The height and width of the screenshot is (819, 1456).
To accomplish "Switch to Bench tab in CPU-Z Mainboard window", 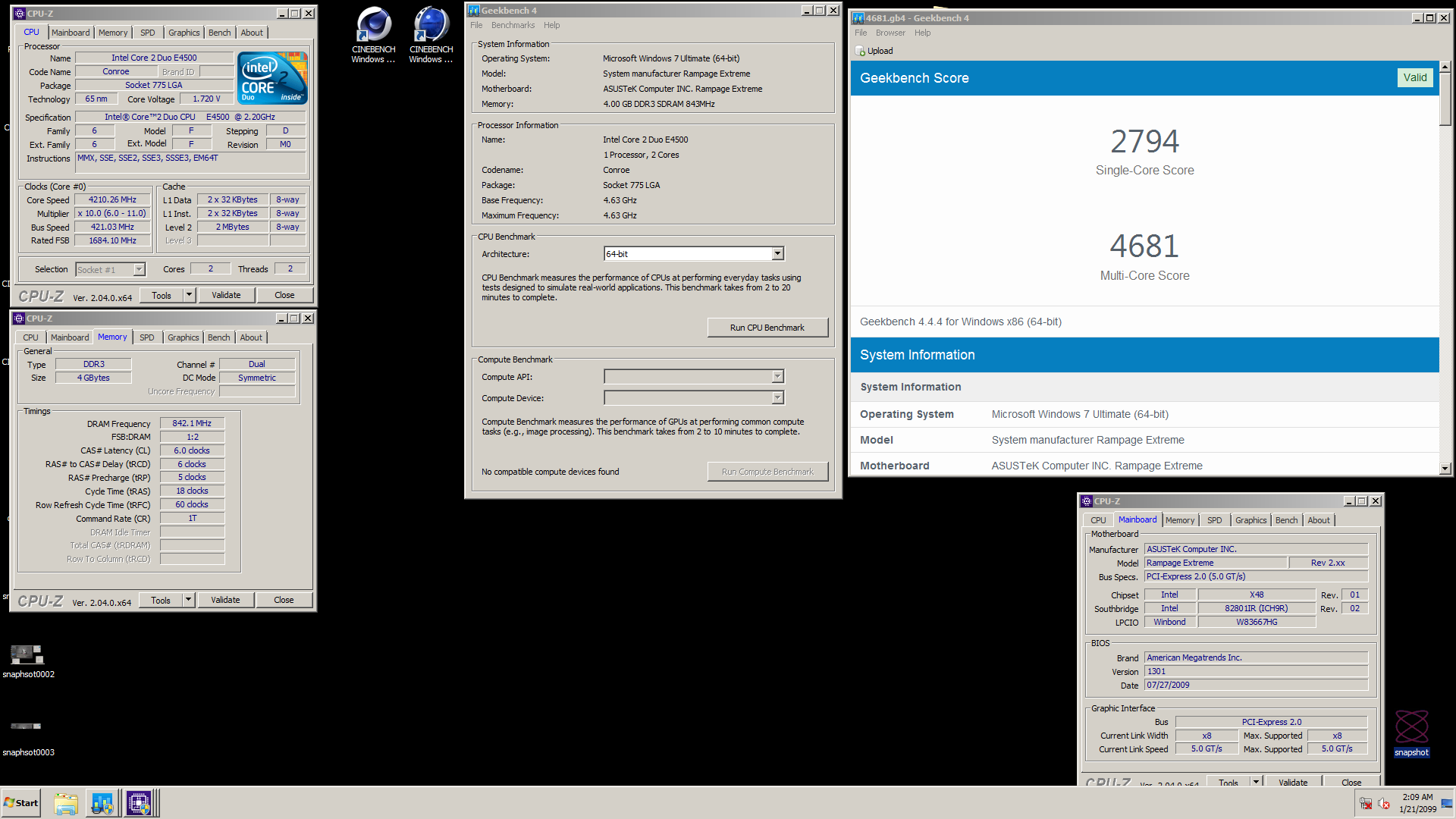I will [1287, 520].
